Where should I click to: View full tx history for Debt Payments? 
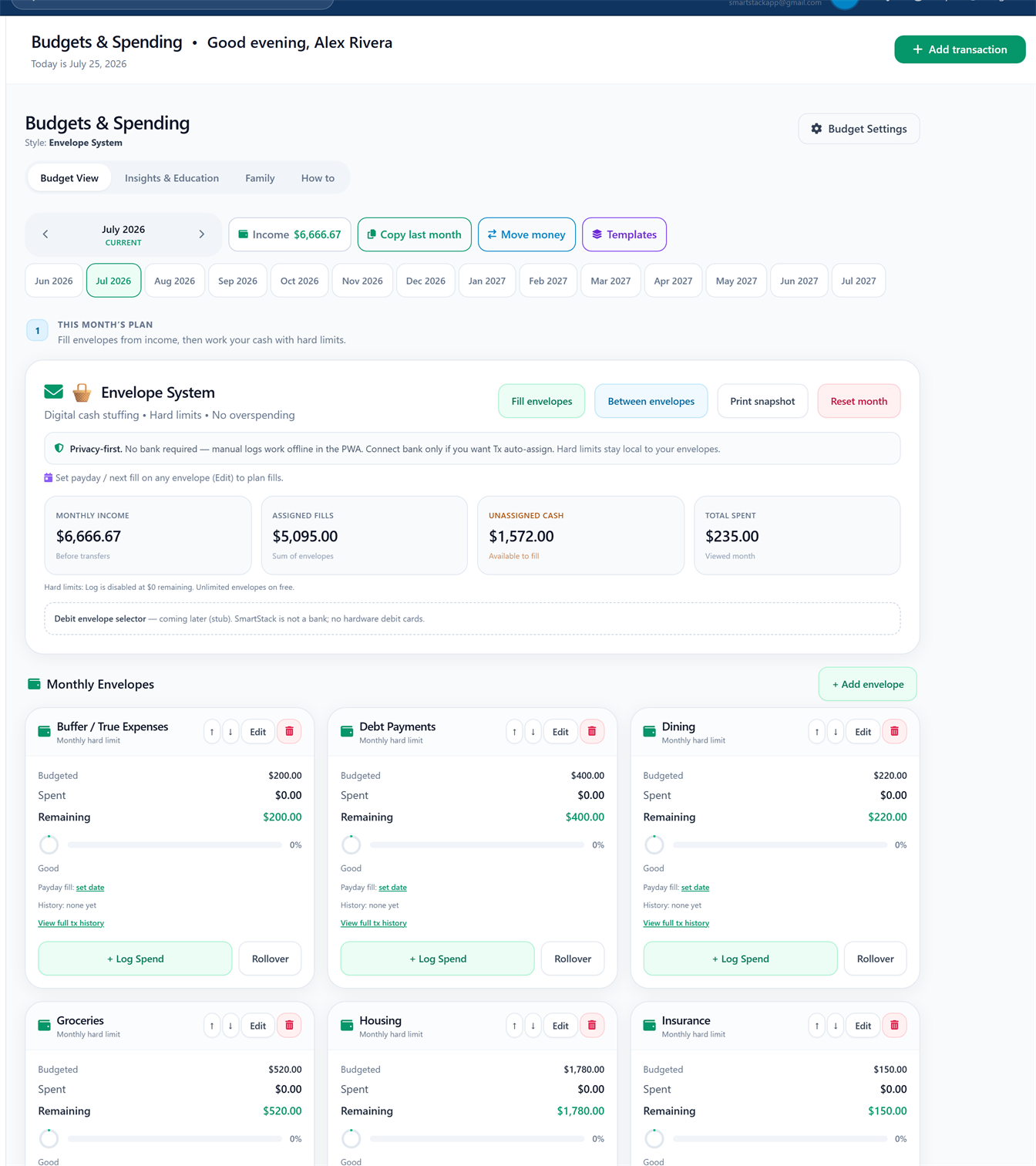pos(373,923)
